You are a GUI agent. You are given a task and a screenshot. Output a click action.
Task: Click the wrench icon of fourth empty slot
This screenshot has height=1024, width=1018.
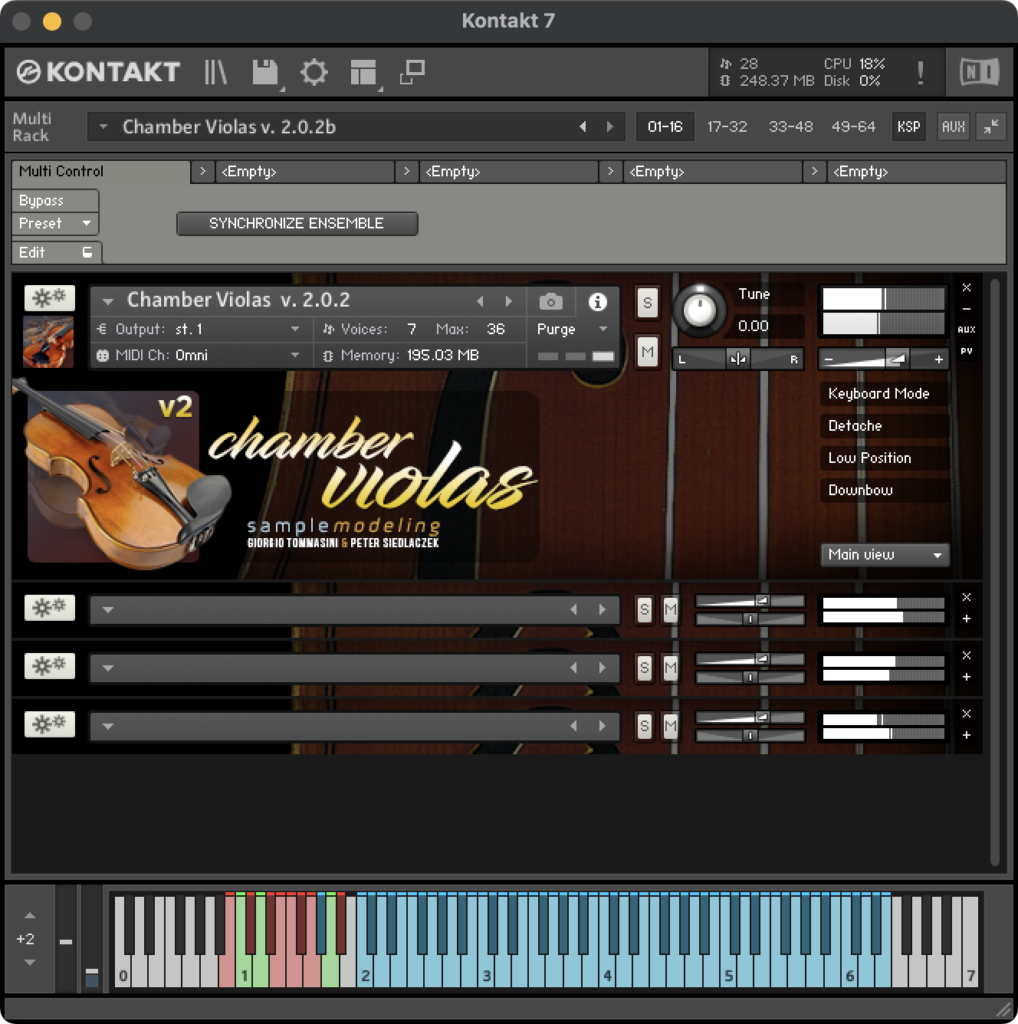click(50, 724)
